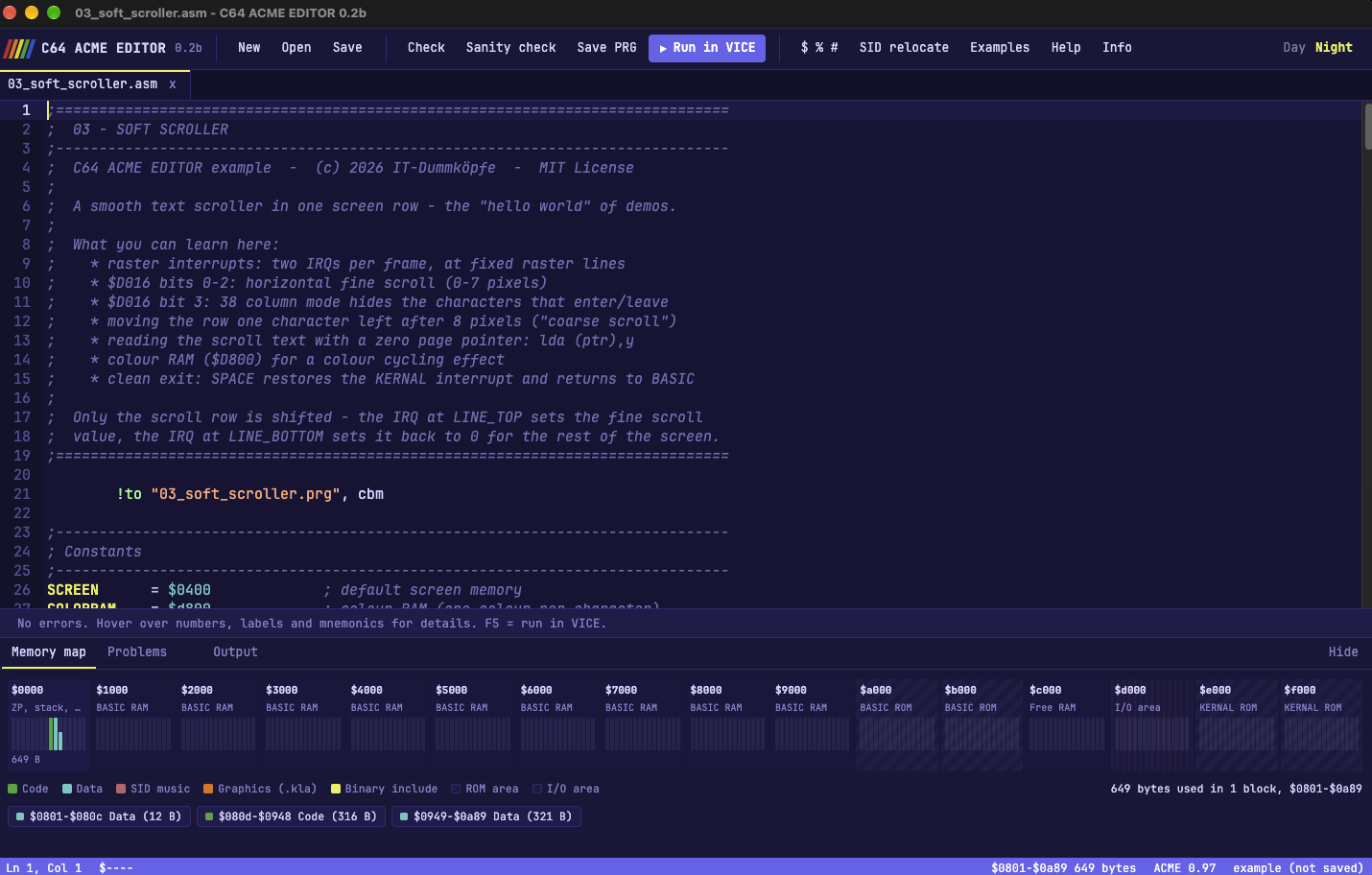Viewport: 1372px width, 875px height.
Task: Hide the bottom panel
Action: (x=1343, y=652)
